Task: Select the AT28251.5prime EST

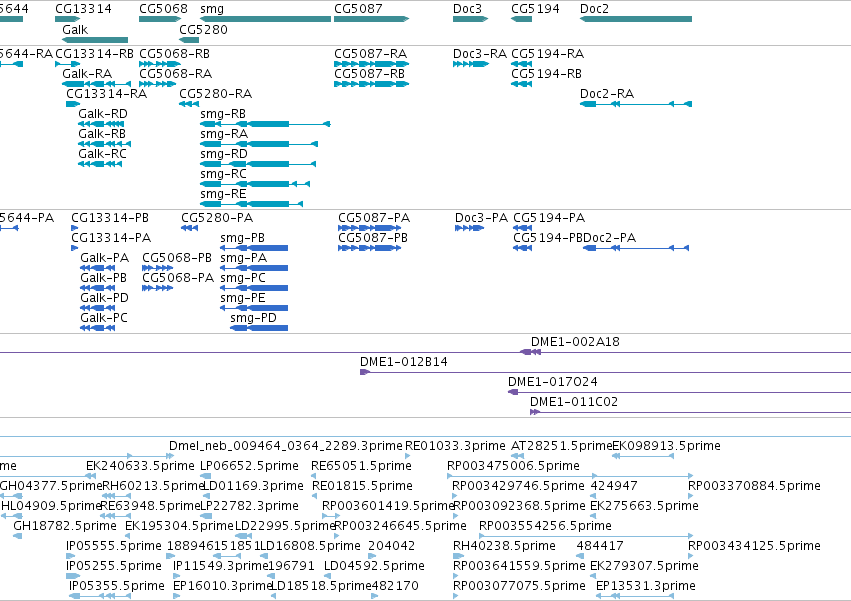Action: pos(518,457)
